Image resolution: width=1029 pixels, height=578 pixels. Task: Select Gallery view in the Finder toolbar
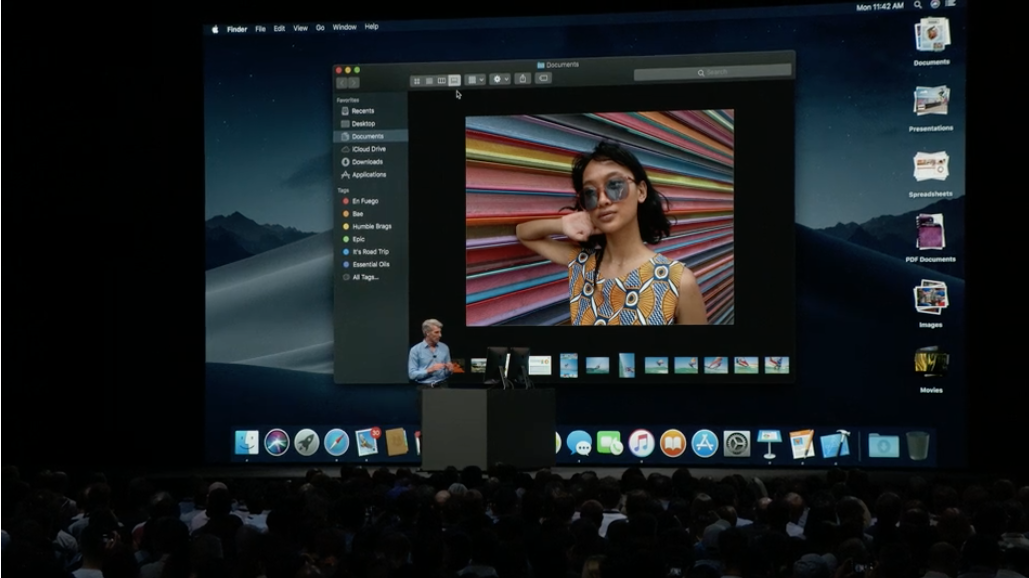(x=454, y=80)
